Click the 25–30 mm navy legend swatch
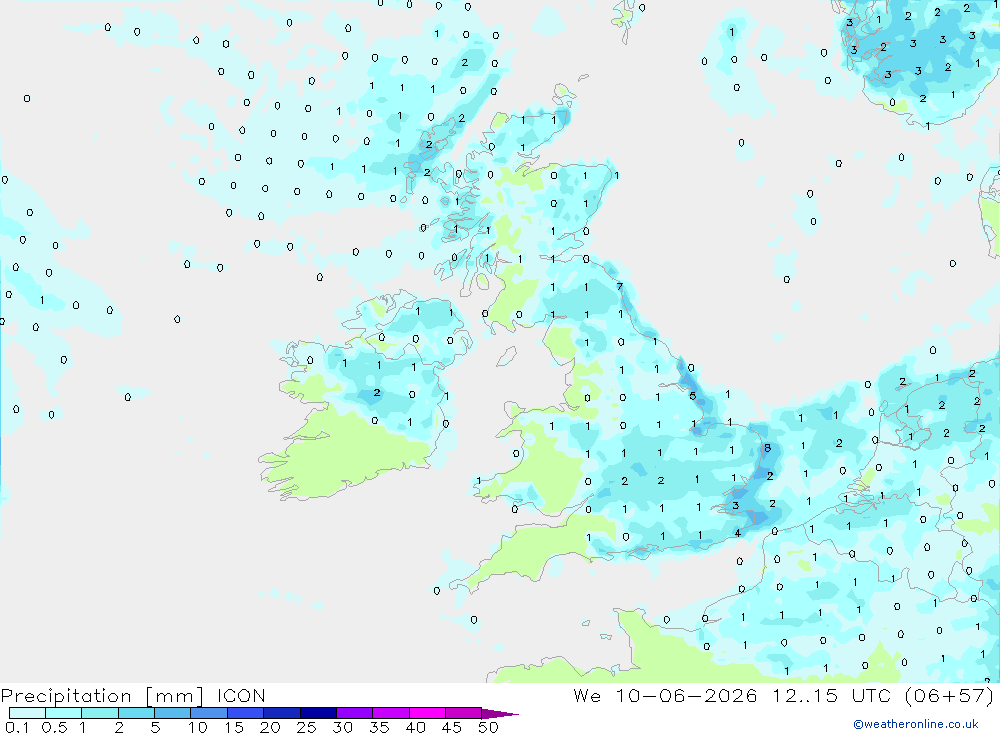Image resolution: width=1000 pixels, height=733 pixels. pyautogui.click(x=318, y=713)
